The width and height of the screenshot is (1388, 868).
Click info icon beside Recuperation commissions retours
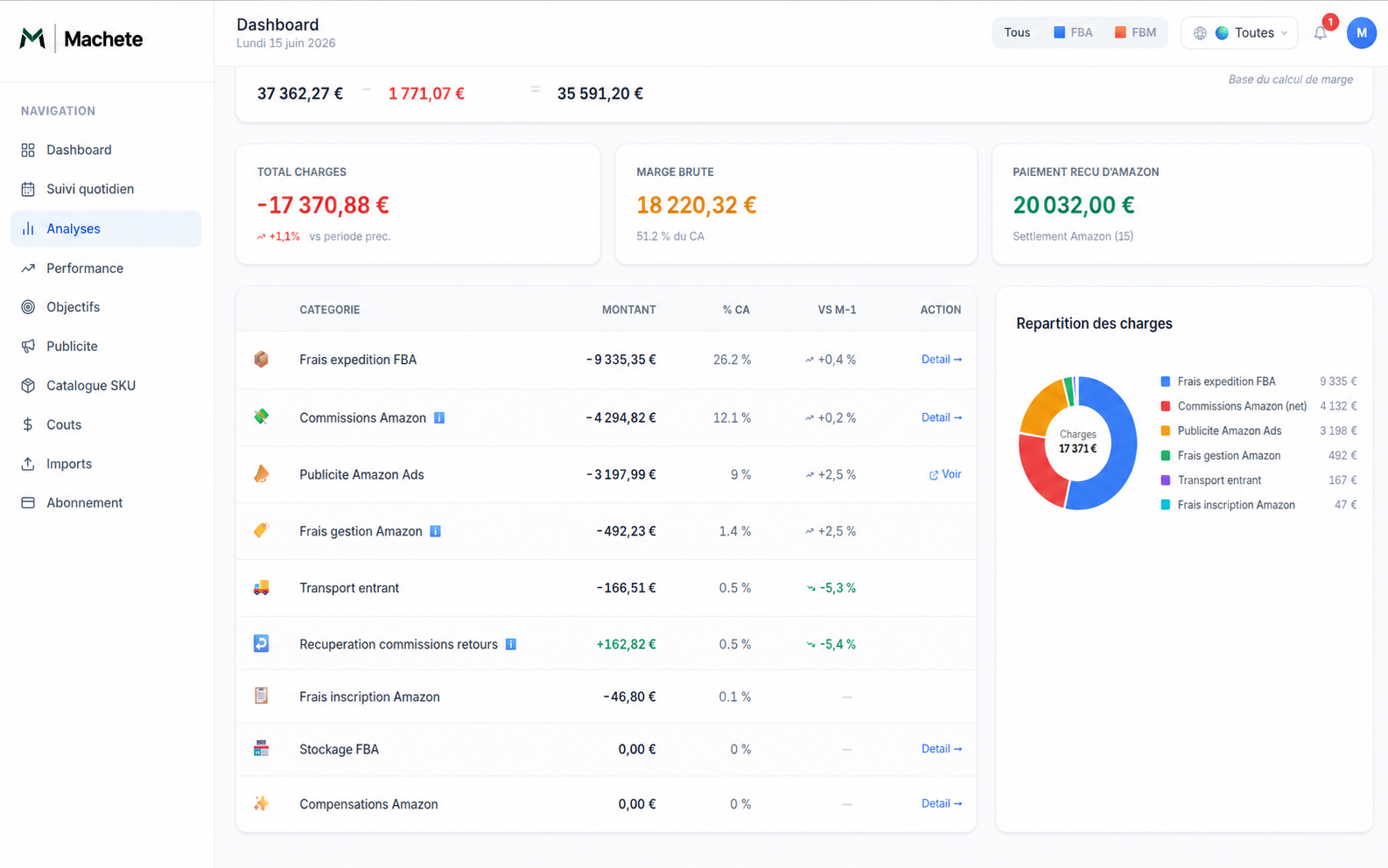510,644
